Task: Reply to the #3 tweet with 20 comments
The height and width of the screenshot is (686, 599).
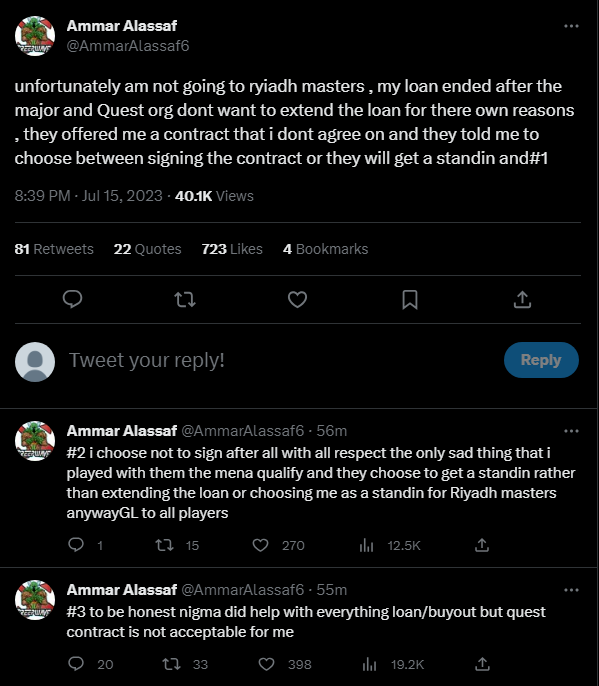Action: click(76, 664)
